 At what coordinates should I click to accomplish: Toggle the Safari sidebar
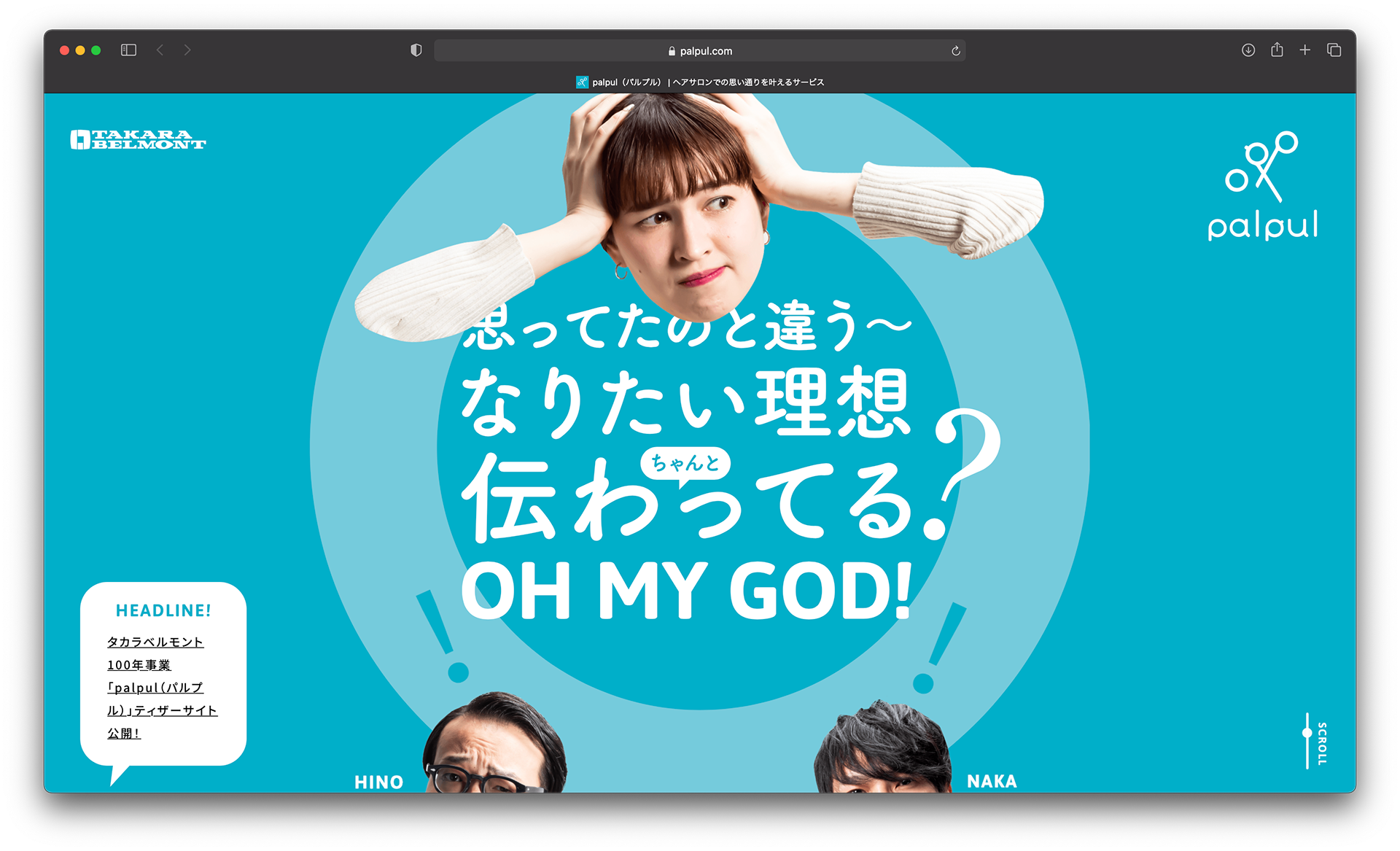click(x=128, y=50)
